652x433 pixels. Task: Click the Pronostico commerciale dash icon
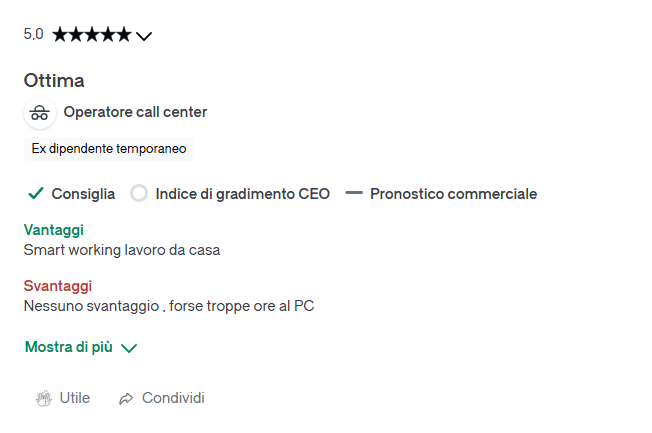(354, 193)
